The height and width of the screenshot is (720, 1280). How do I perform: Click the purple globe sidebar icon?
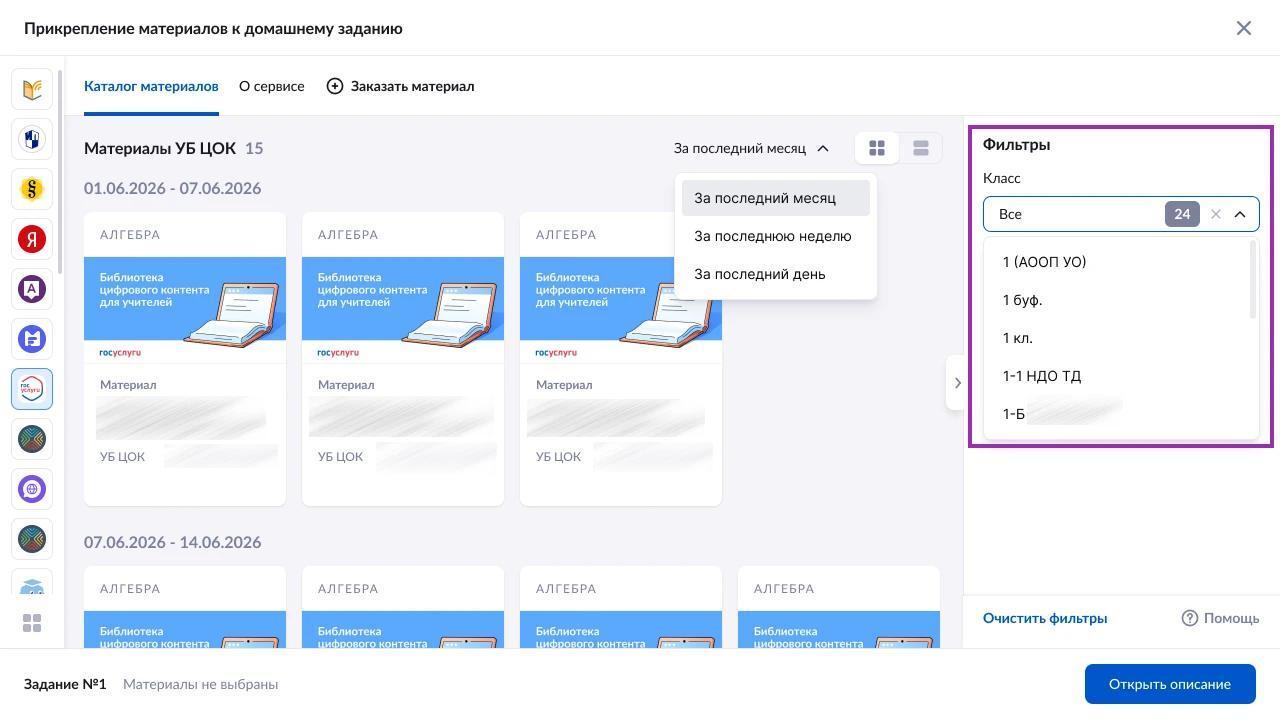click(32, 489)
